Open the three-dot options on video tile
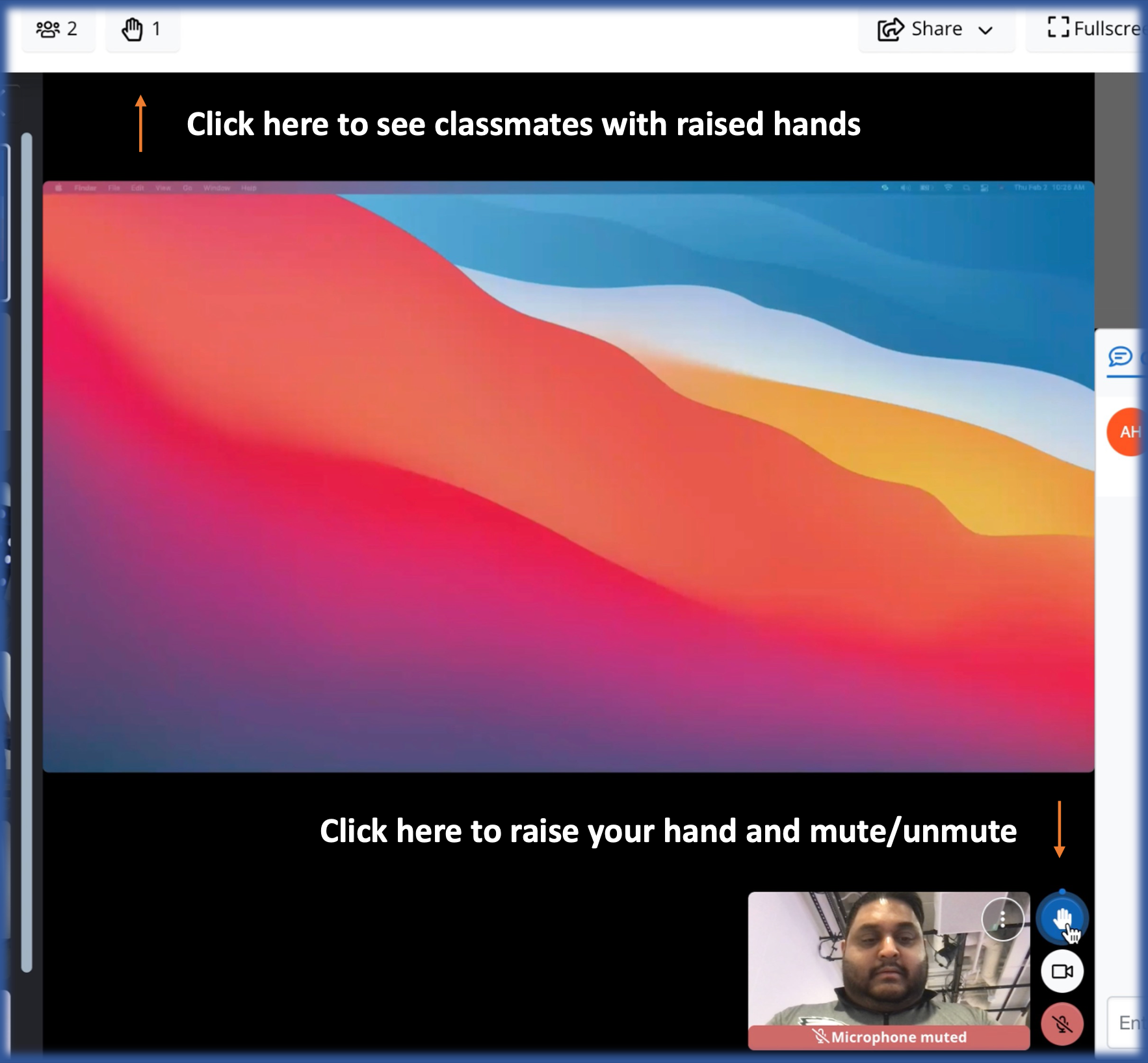Image resolution: width=1148 pixels, height=1063 pixels. (x=1002, y=919)
